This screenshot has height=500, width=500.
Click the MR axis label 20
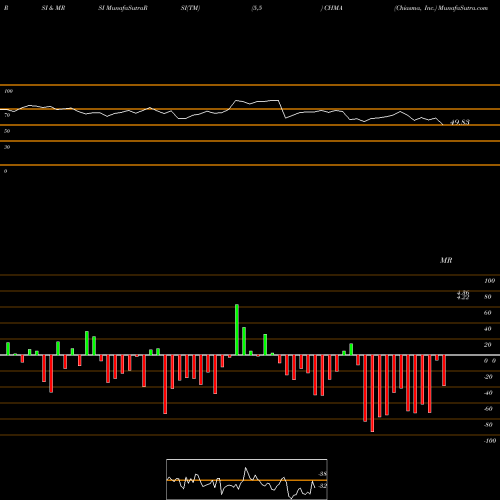488,345
